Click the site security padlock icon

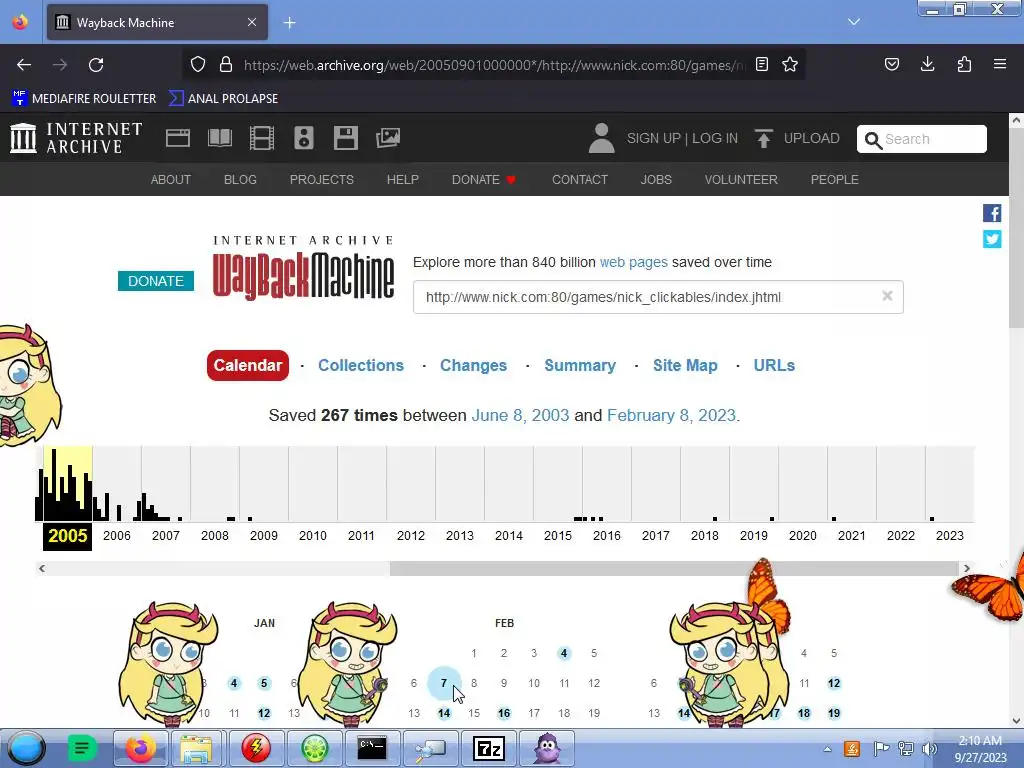(x=226, y=65)
